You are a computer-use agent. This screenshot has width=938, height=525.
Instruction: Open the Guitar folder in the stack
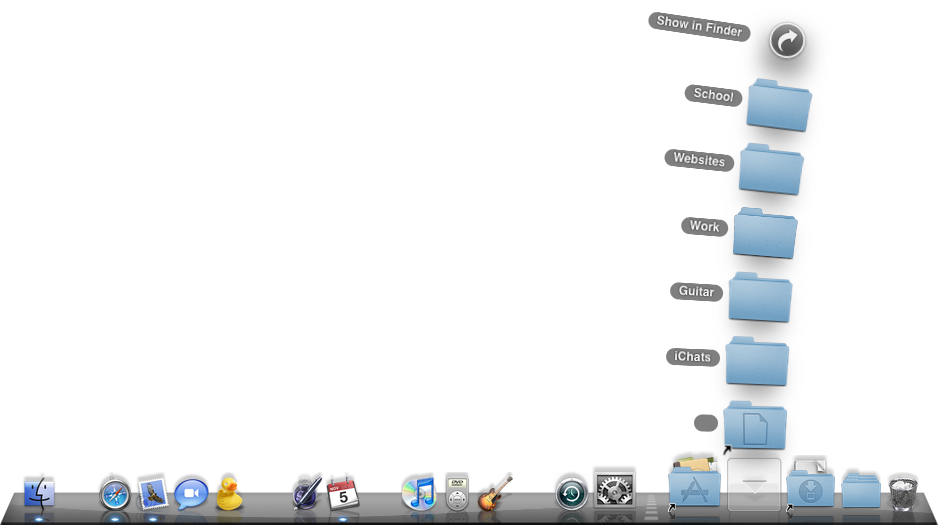point(760,297)
